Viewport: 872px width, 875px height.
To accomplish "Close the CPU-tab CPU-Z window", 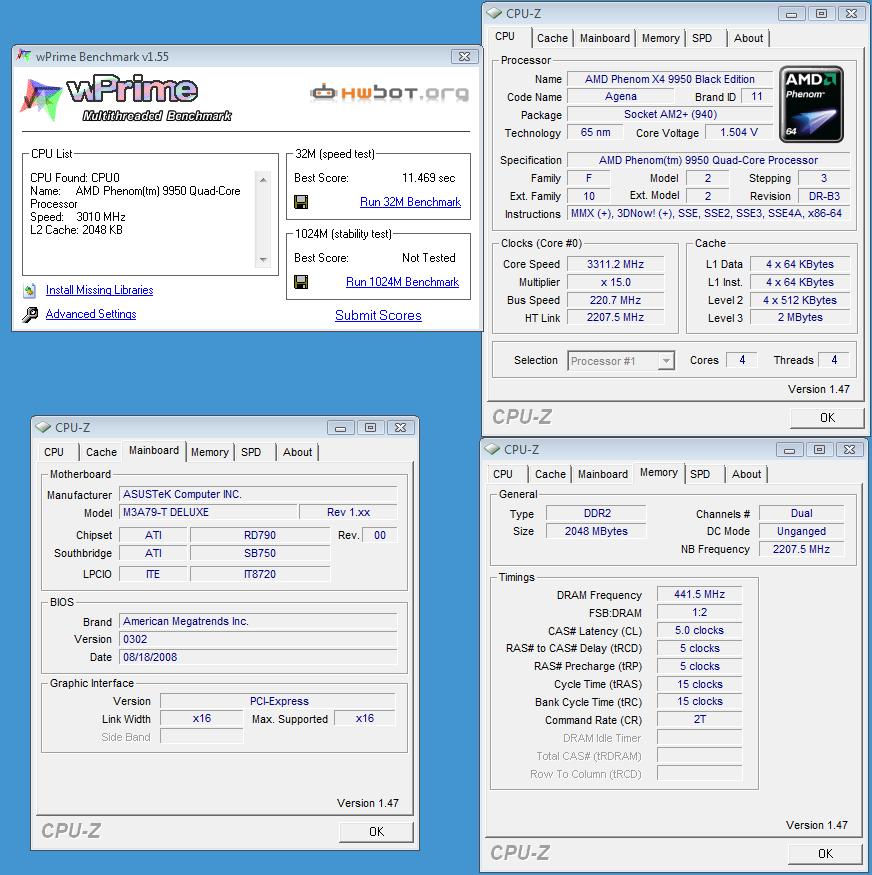I will [851, 14].
